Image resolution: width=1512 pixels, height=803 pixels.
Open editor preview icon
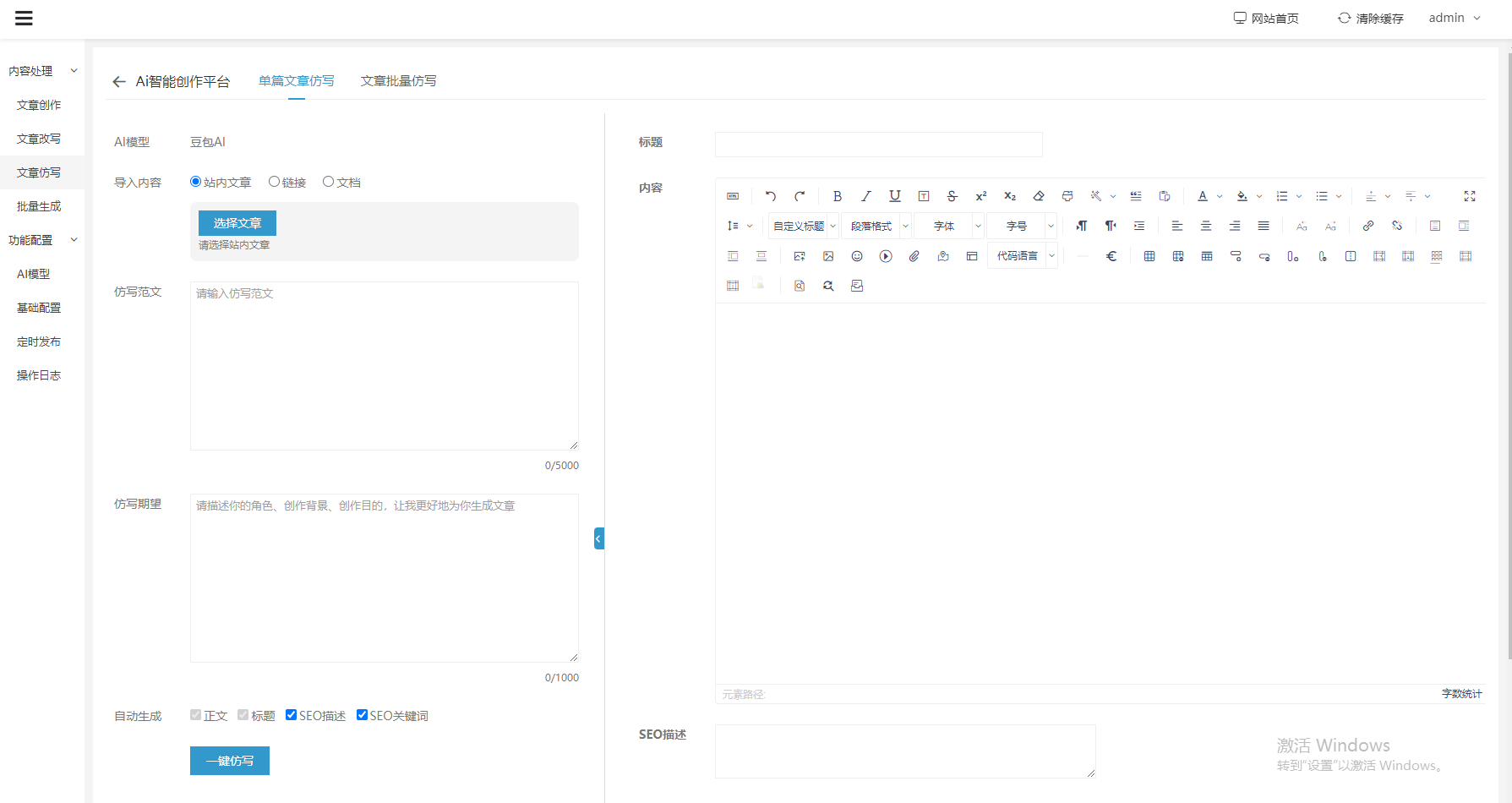(800, 286)
